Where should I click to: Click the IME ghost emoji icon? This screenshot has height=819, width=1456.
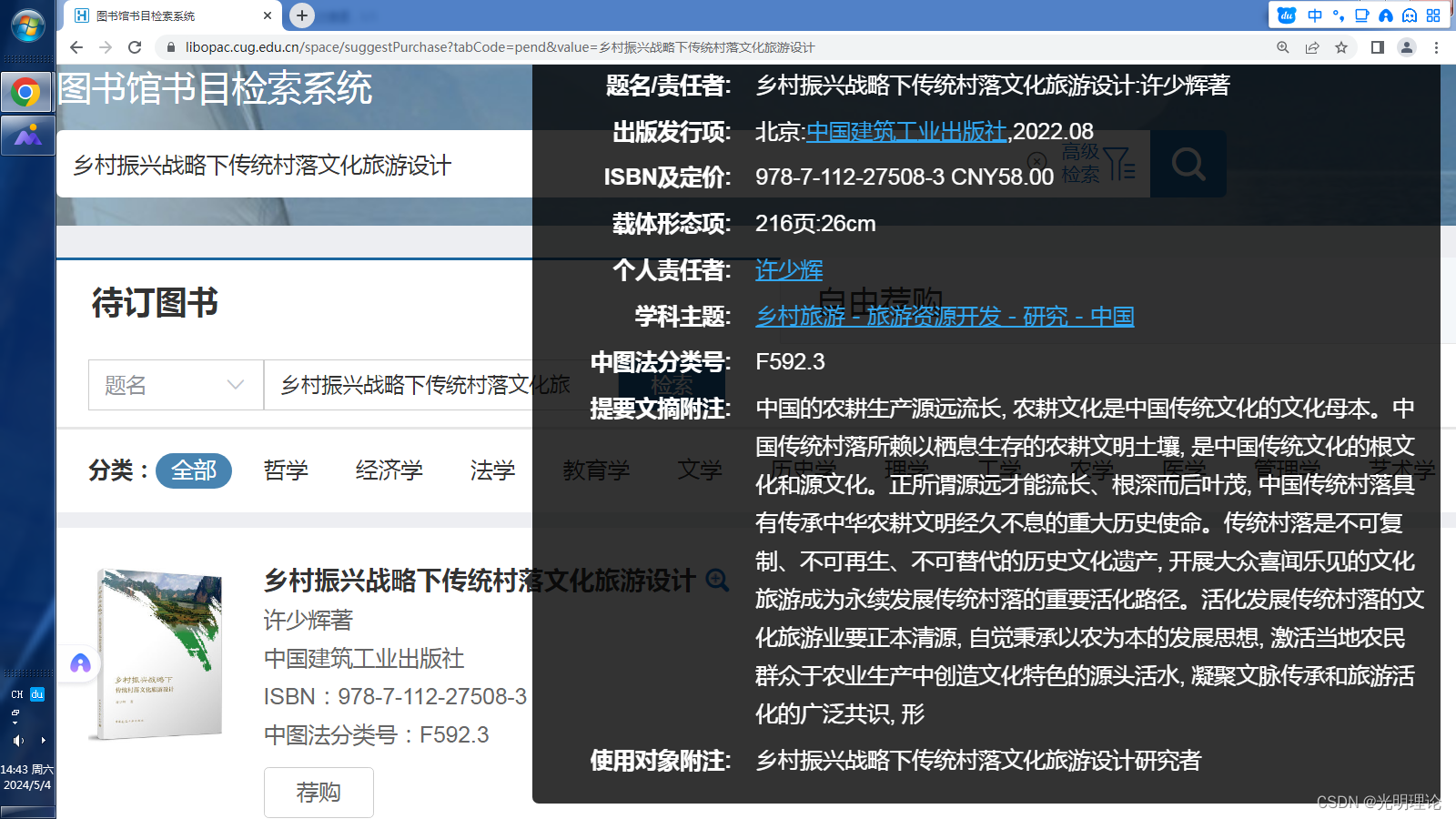pyautogui.click(x=1410, y=15)
